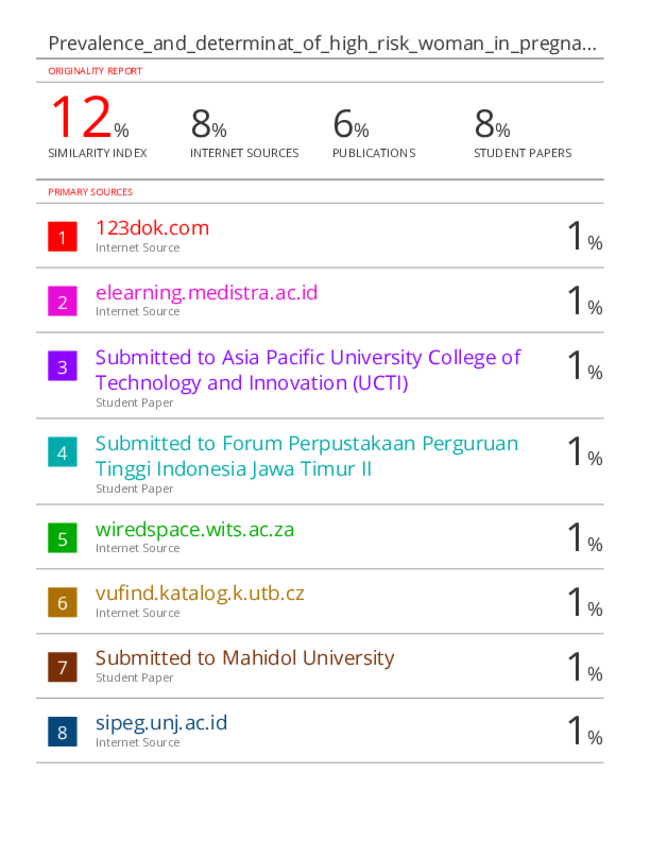Click the gold number 6 source badge
The width and height of the screenshot is (650, 841).
coord(62,602)
